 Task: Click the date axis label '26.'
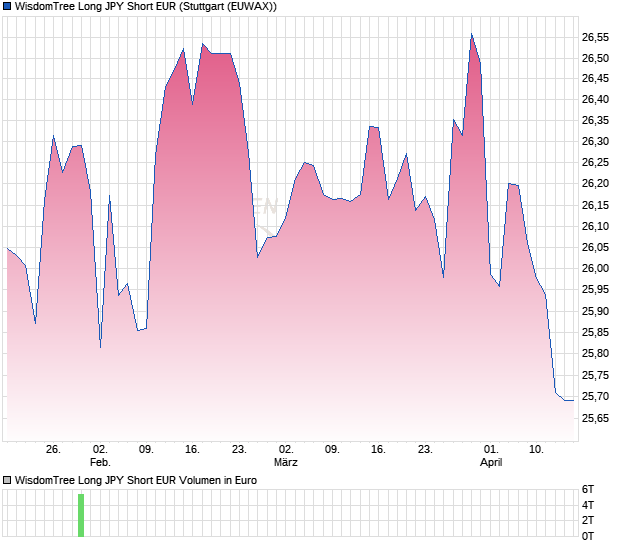(x=53, y=450)
